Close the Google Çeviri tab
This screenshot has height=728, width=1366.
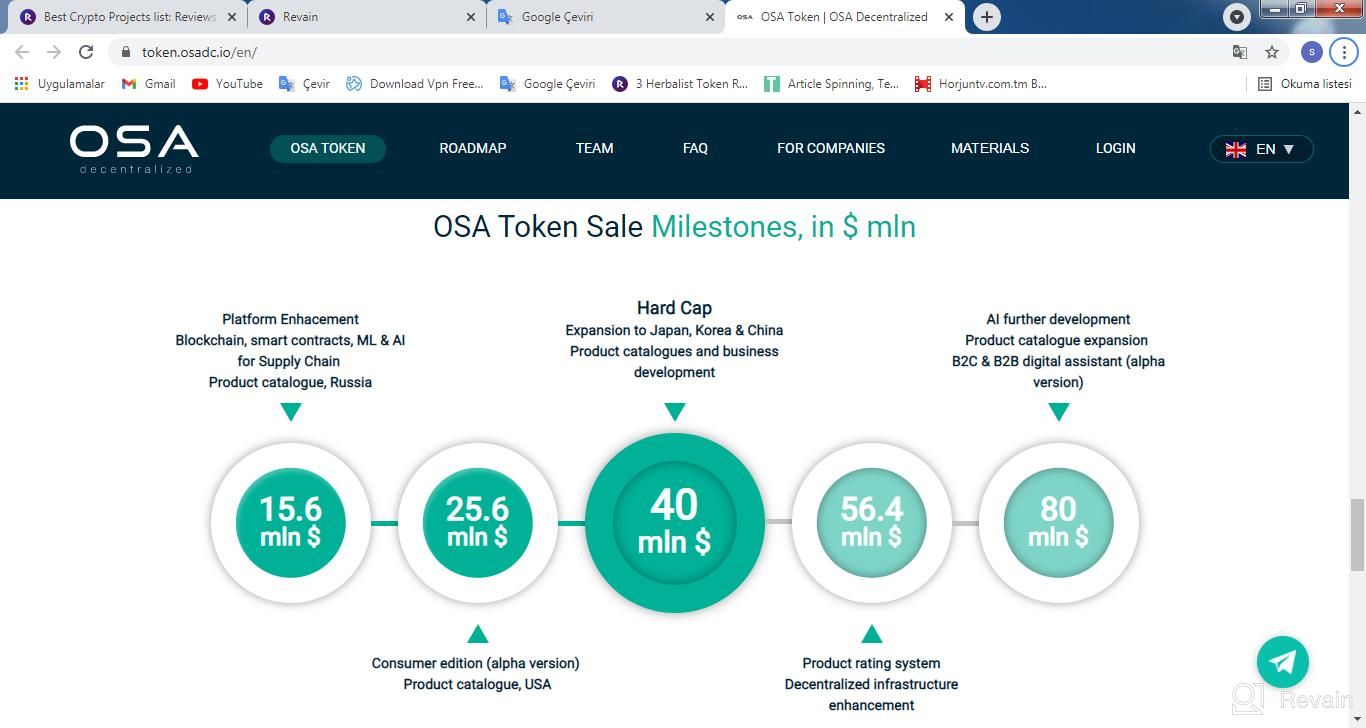point(711,17)
